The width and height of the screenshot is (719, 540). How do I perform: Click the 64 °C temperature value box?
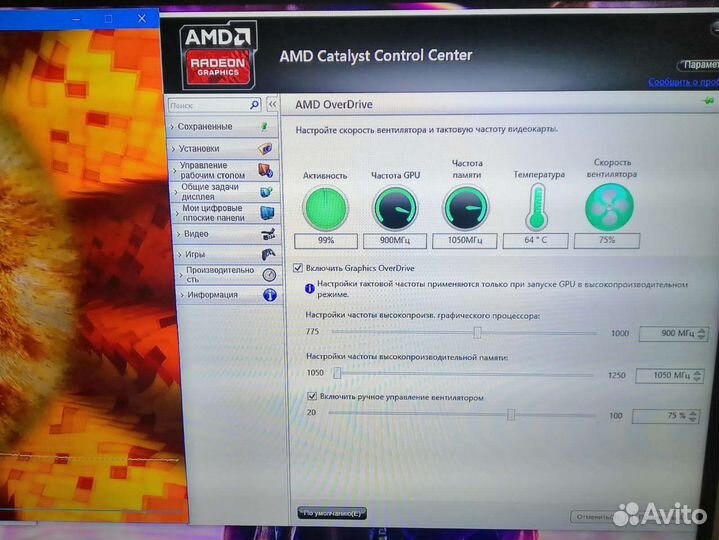[x=536, y=240]
